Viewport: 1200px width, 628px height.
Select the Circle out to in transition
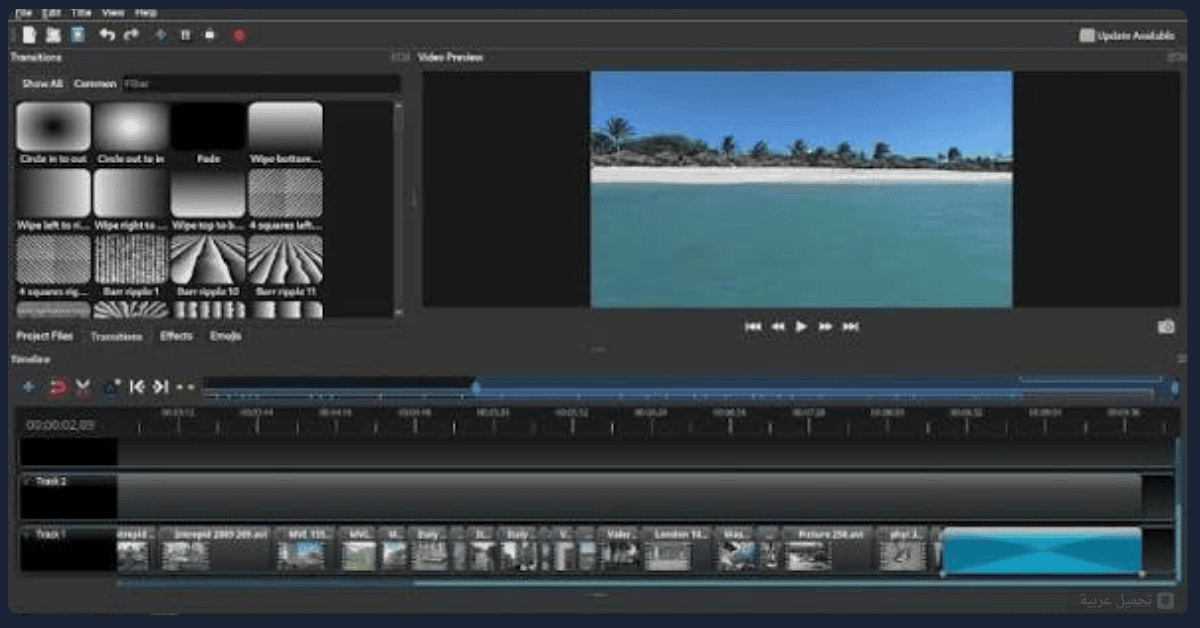pyautogui.click(x=131, y=133)
